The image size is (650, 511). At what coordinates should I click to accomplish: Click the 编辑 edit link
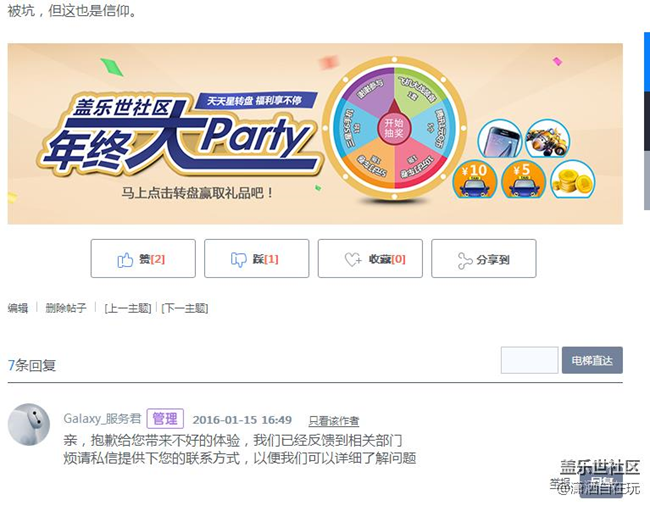coord(18,308)
